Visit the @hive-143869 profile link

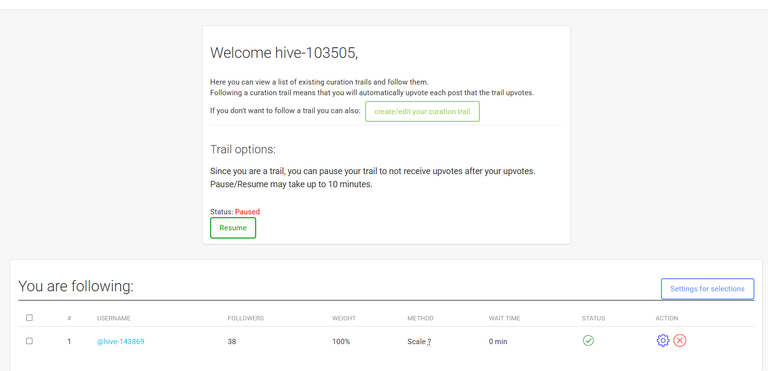pyautogui.click(x=120, y=342)
